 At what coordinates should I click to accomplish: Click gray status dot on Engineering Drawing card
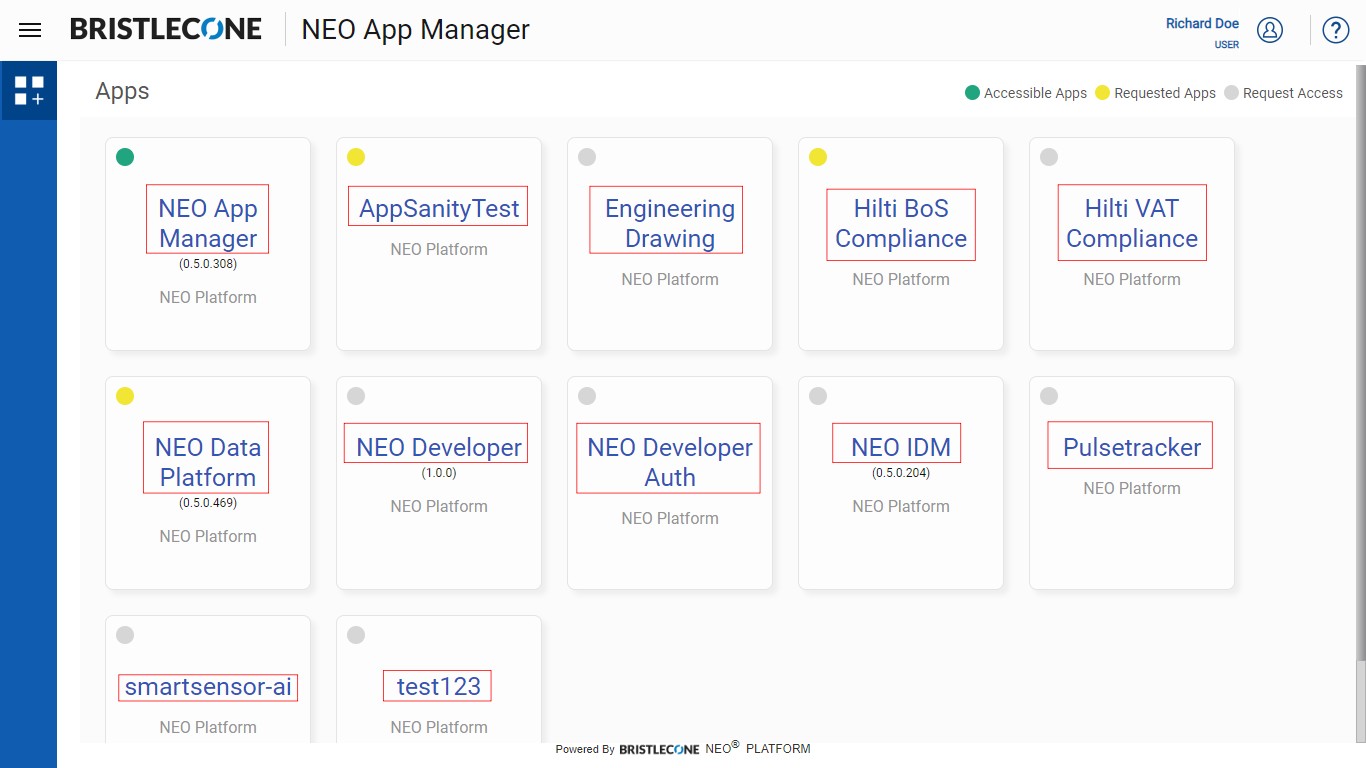pos(587,157)
